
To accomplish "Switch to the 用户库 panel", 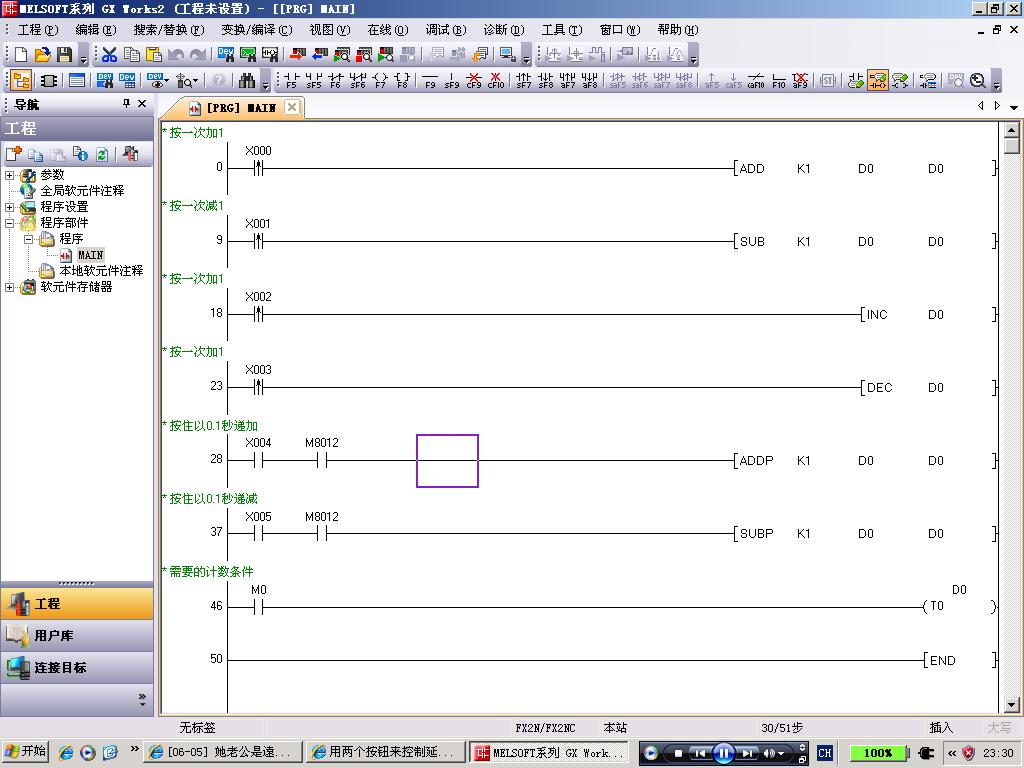I will 77,636.
